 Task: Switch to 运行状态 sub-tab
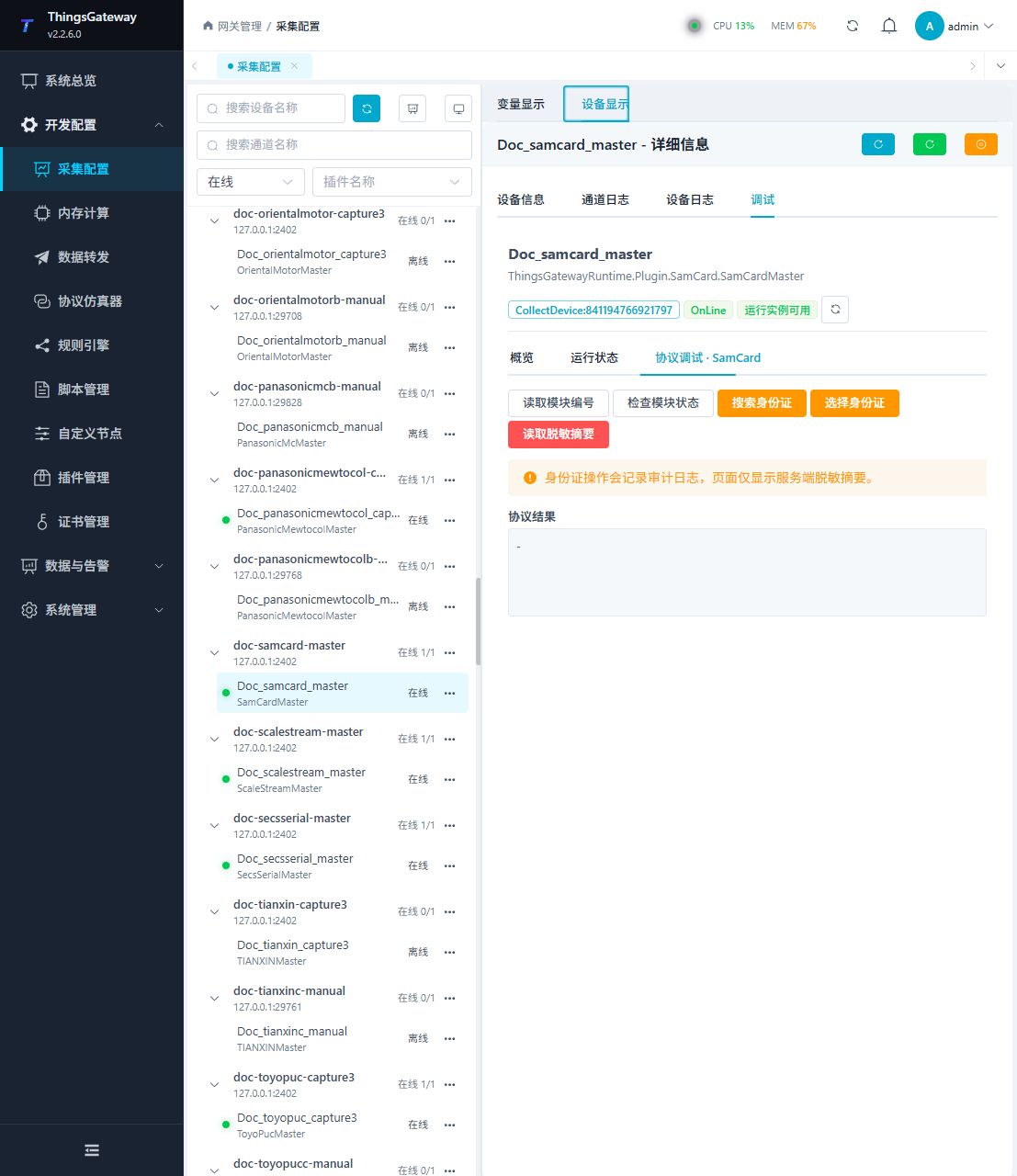(x=594, y=357)
